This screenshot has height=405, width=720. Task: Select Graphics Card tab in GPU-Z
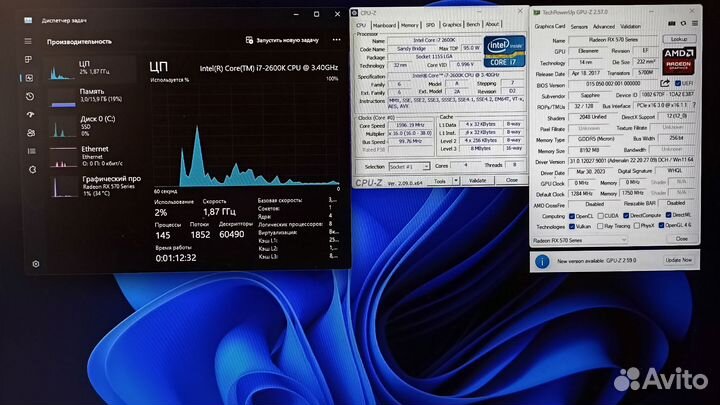point(550,26)
